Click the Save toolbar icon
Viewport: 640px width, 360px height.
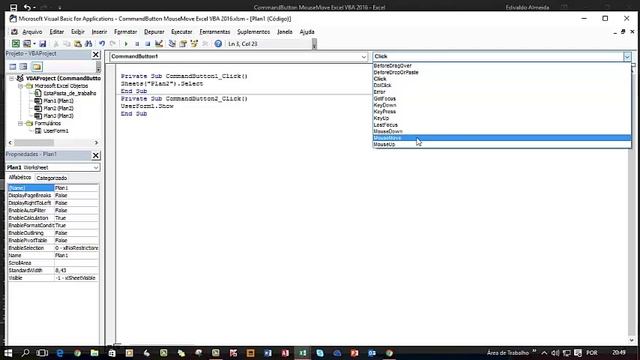(x=42, y=44)
